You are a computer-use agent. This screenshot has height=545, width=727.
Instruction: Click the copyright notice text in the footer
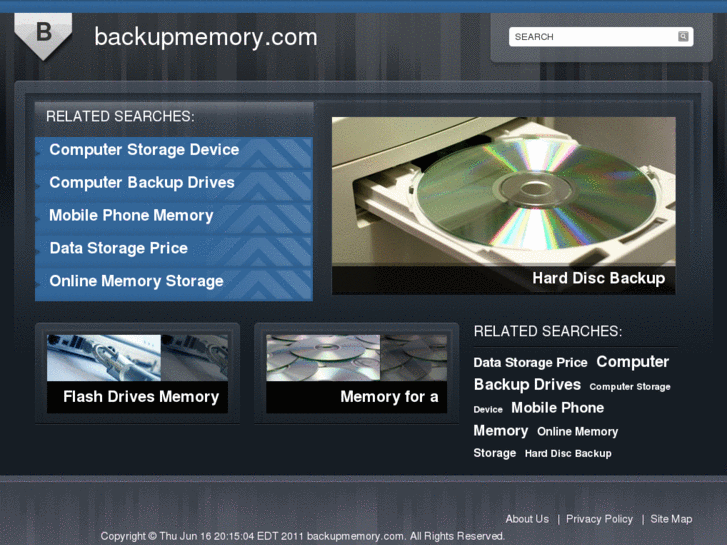click(302, 536)
